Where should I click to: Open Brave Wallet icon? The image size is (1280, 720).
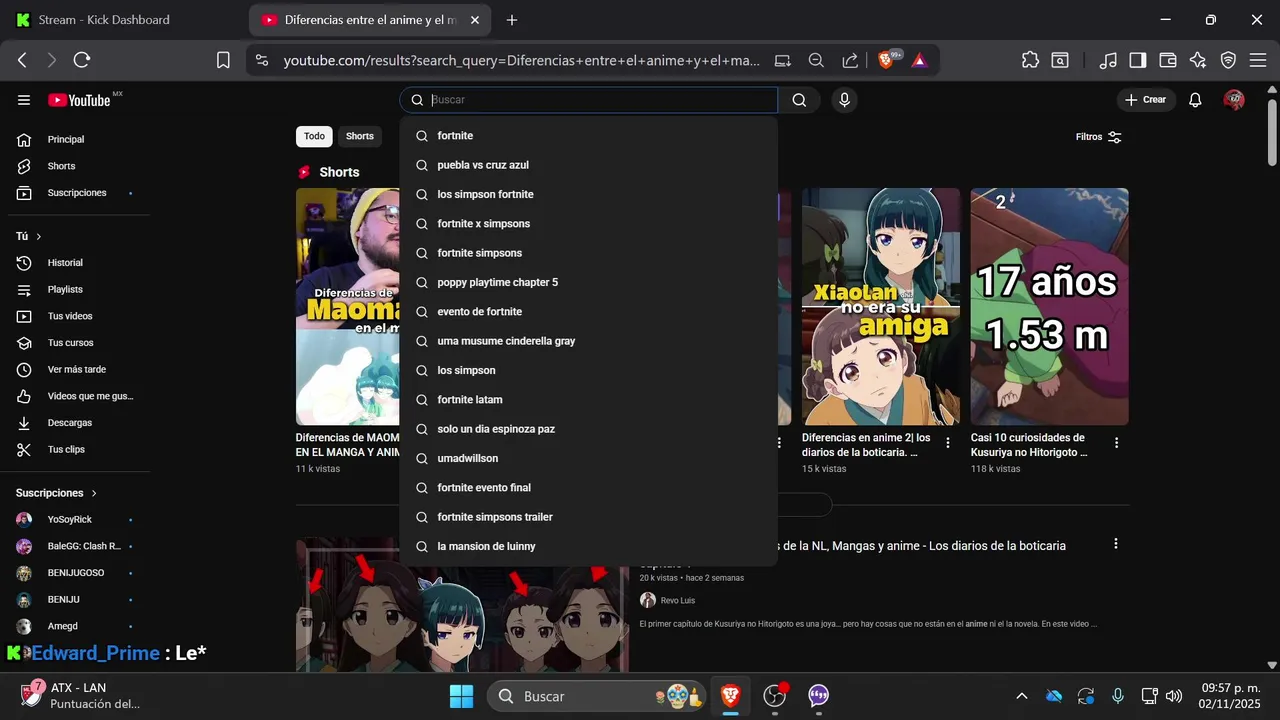pos(1167,60)
